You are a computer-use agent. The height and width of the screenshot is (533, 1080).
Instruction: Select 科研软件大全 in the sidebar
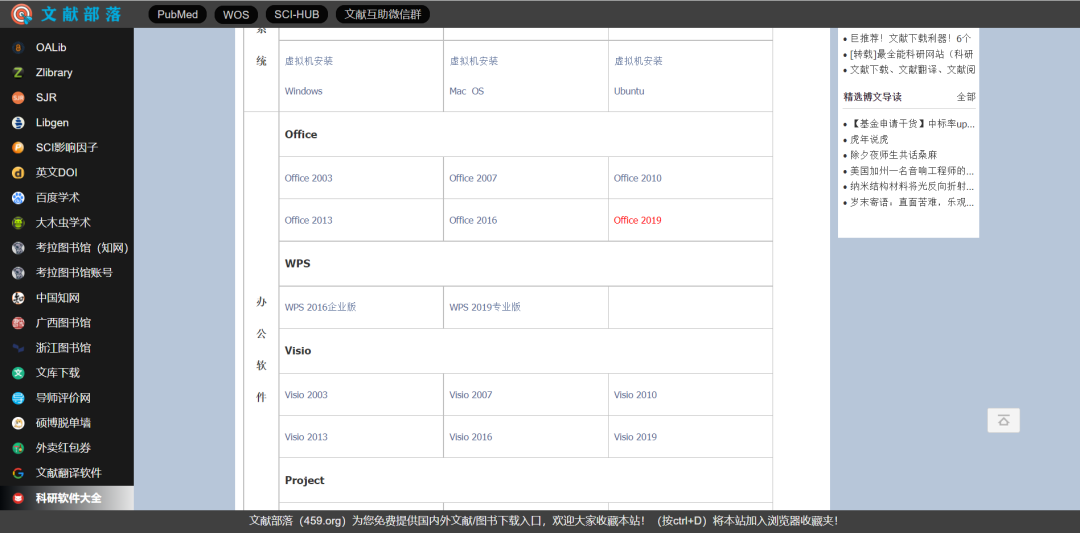click(67, 498)
